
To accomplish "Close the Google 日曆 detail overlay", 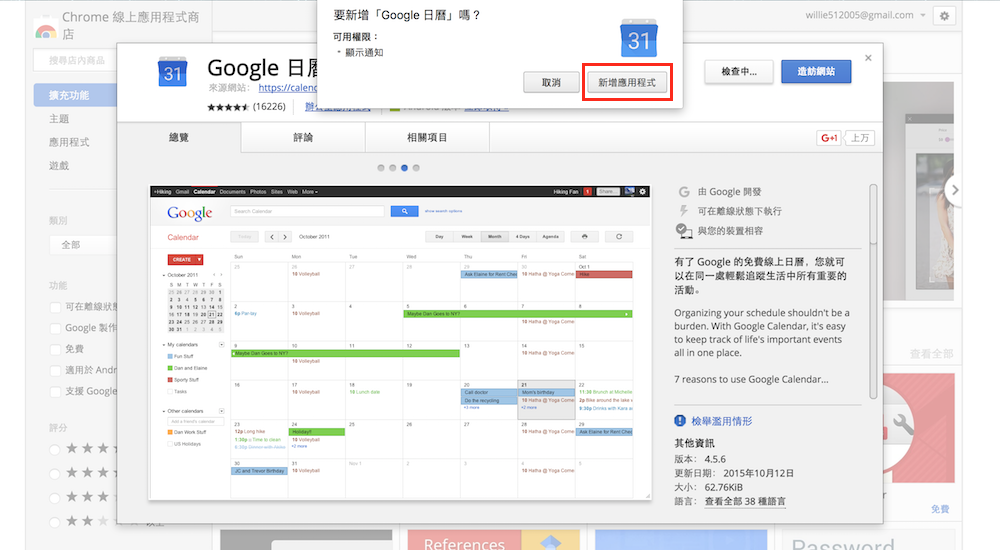I will (868, 59).
